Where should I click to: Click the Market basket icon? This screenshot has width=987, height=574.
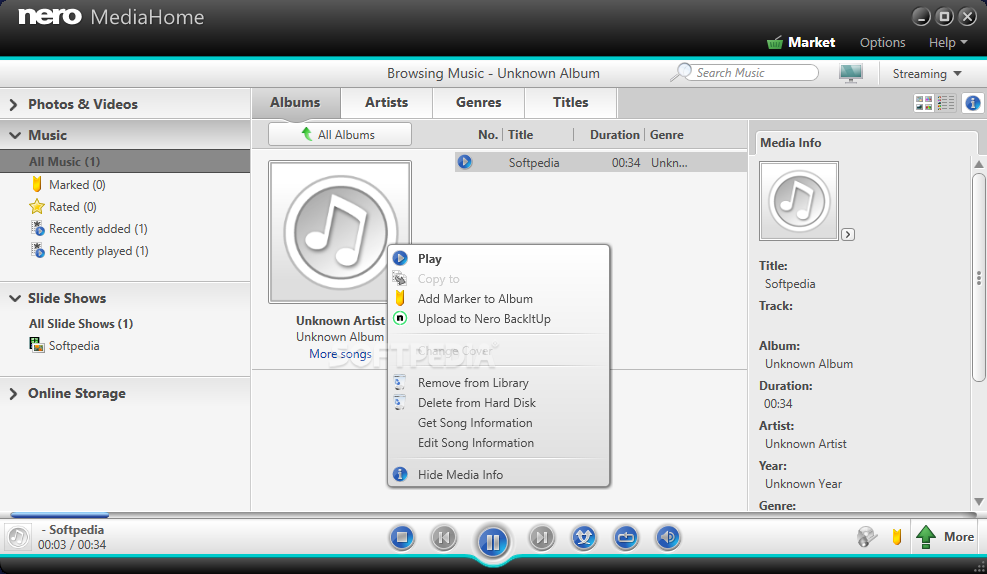(x=774, y=42)
